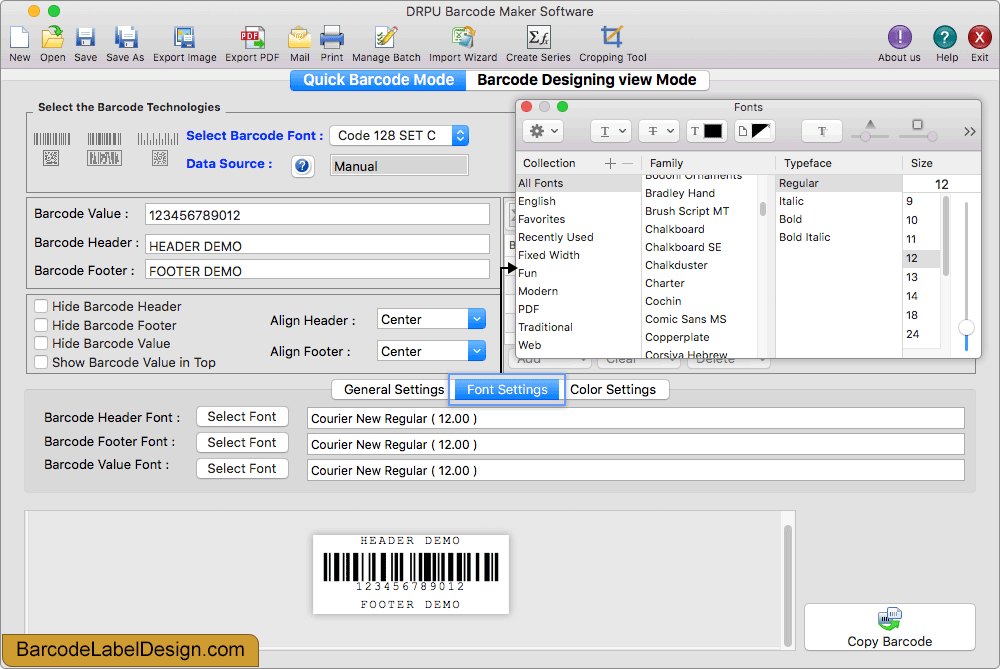Open the Select Barcode Font dropdown
This screenshot has height=669, width=1000.
pyautogui.click(x=399, y=135)
